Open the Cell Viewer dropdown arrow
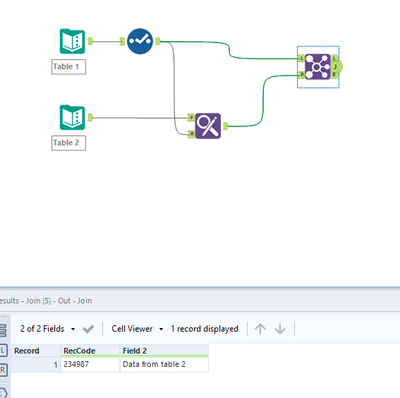 (161, 329)
